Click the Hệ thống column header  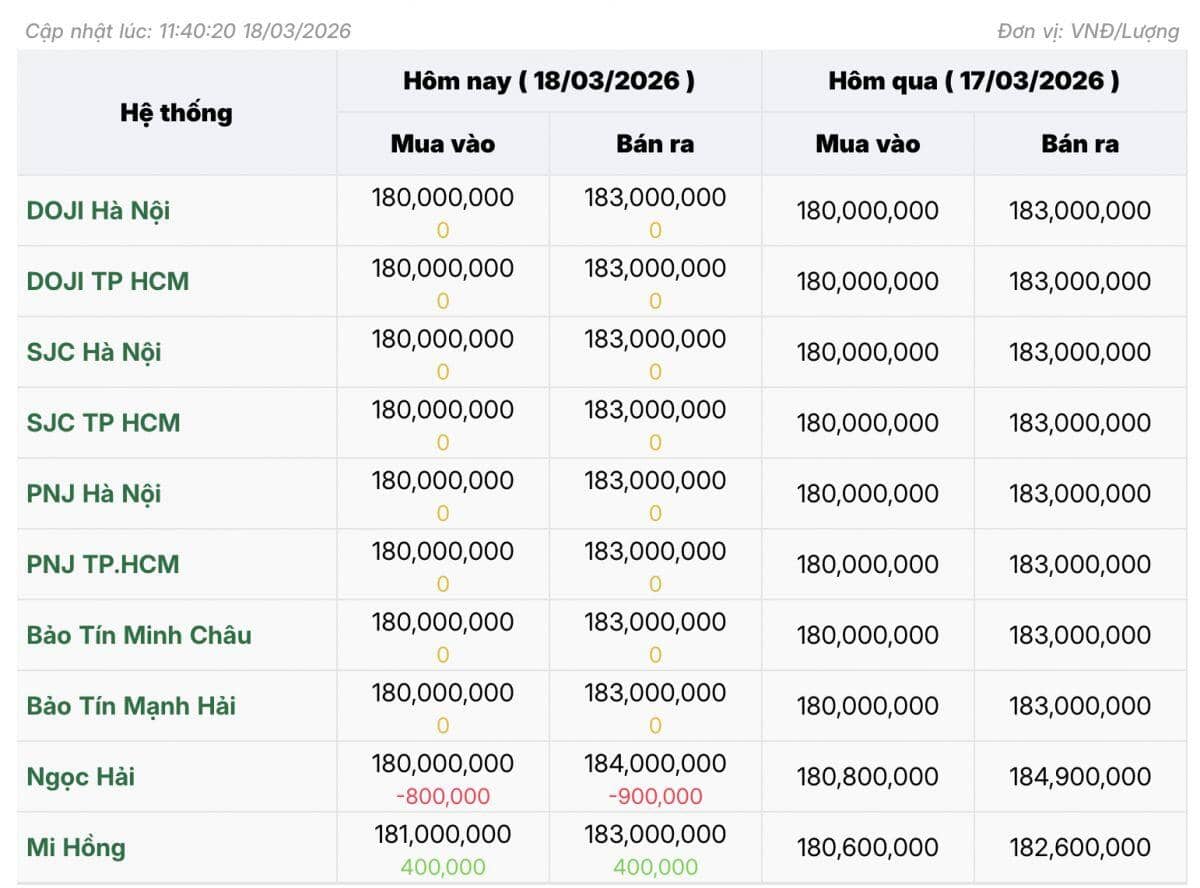176,113
